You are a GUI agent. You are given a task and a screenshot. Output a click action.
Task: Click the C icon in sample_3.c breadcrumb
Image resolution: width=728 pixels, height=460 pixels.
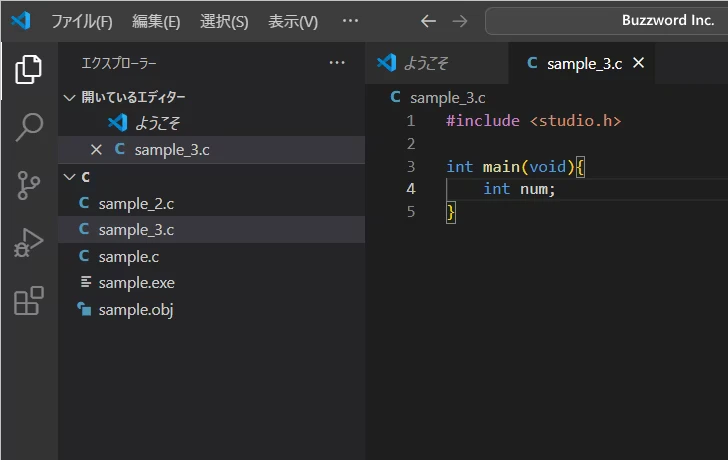tap(396, 97)
